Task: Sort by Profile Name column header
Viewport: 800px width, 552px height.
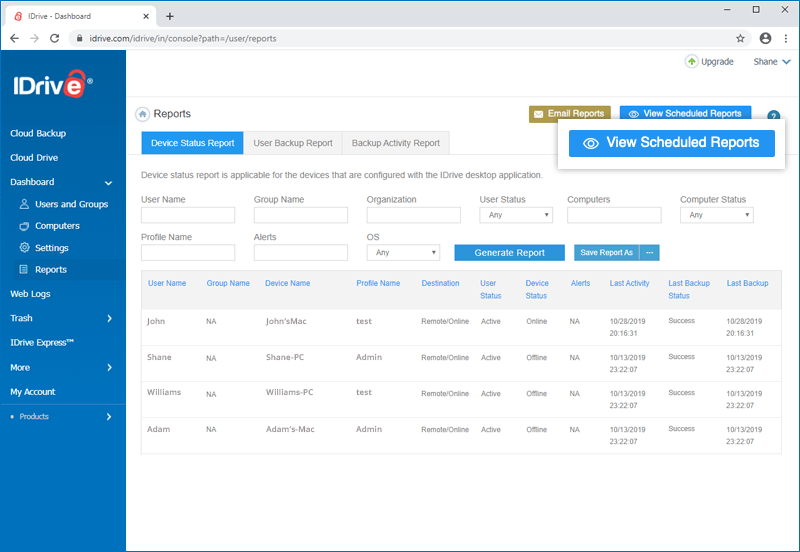Action: pos(378,283)
